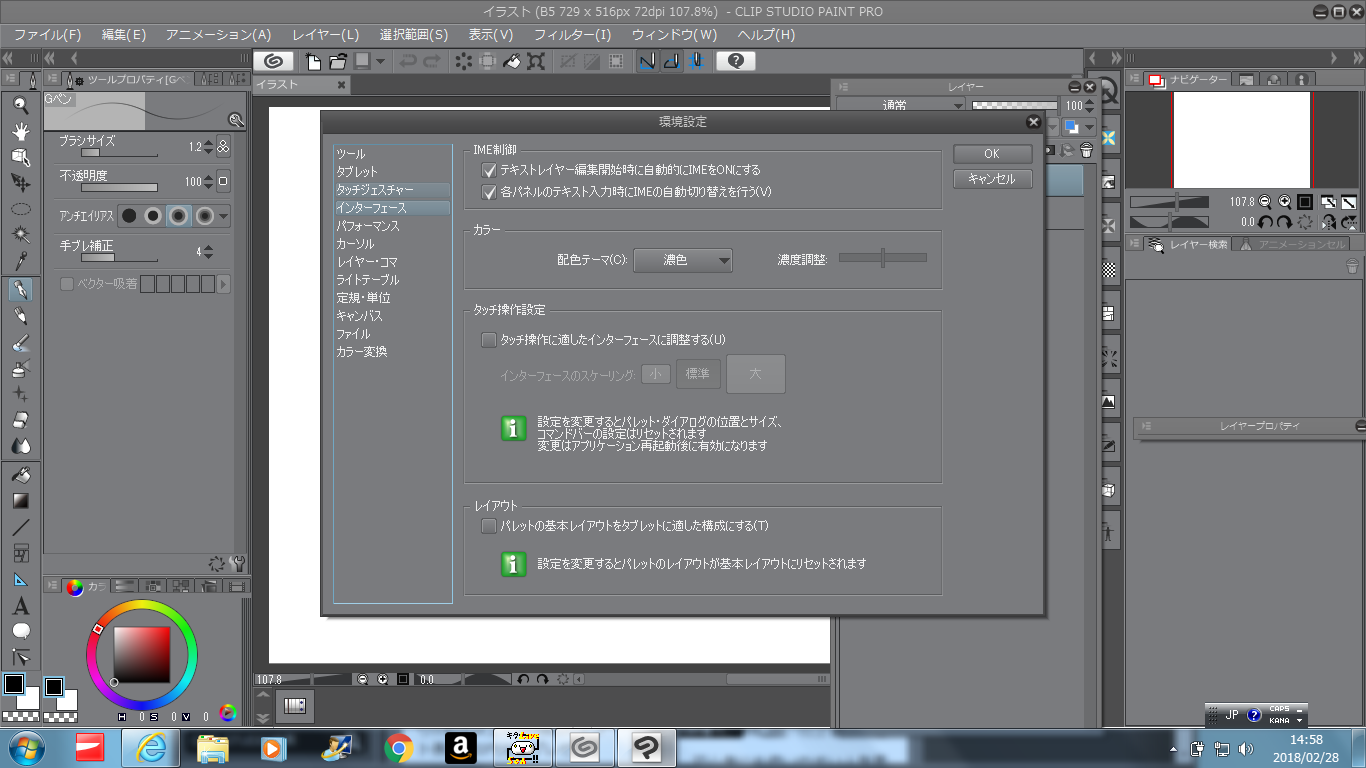Select the タブレット preferences category
1366x768 pixels.
tap(358, 172)
